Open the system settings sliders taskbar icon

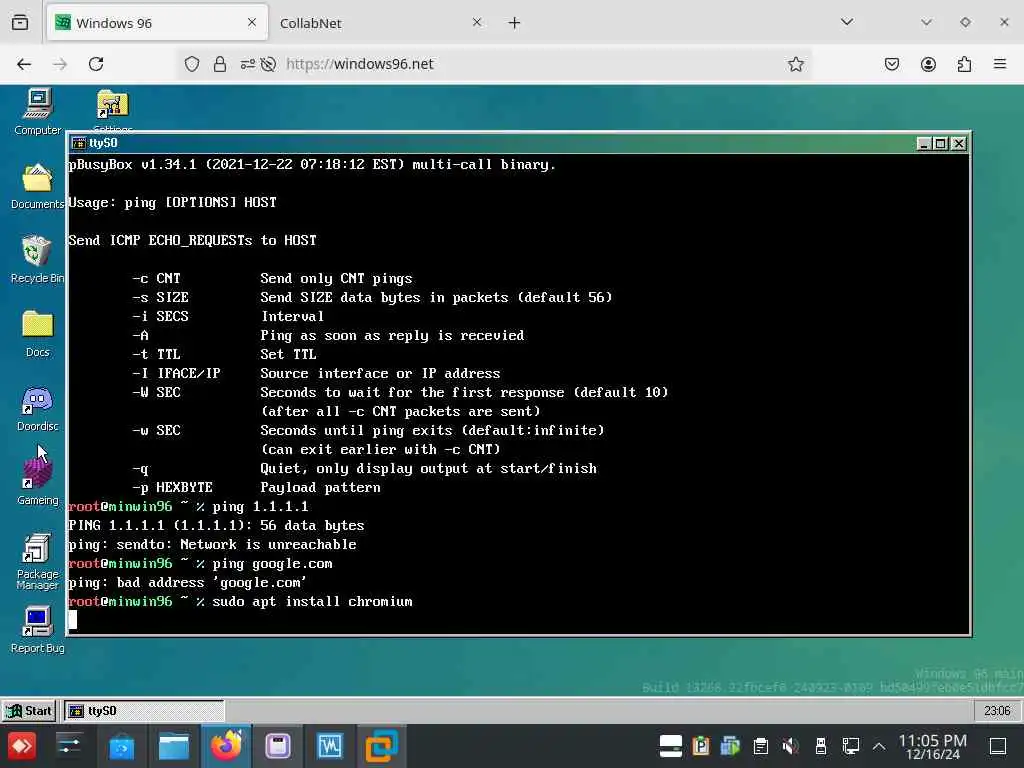[69, 746]
